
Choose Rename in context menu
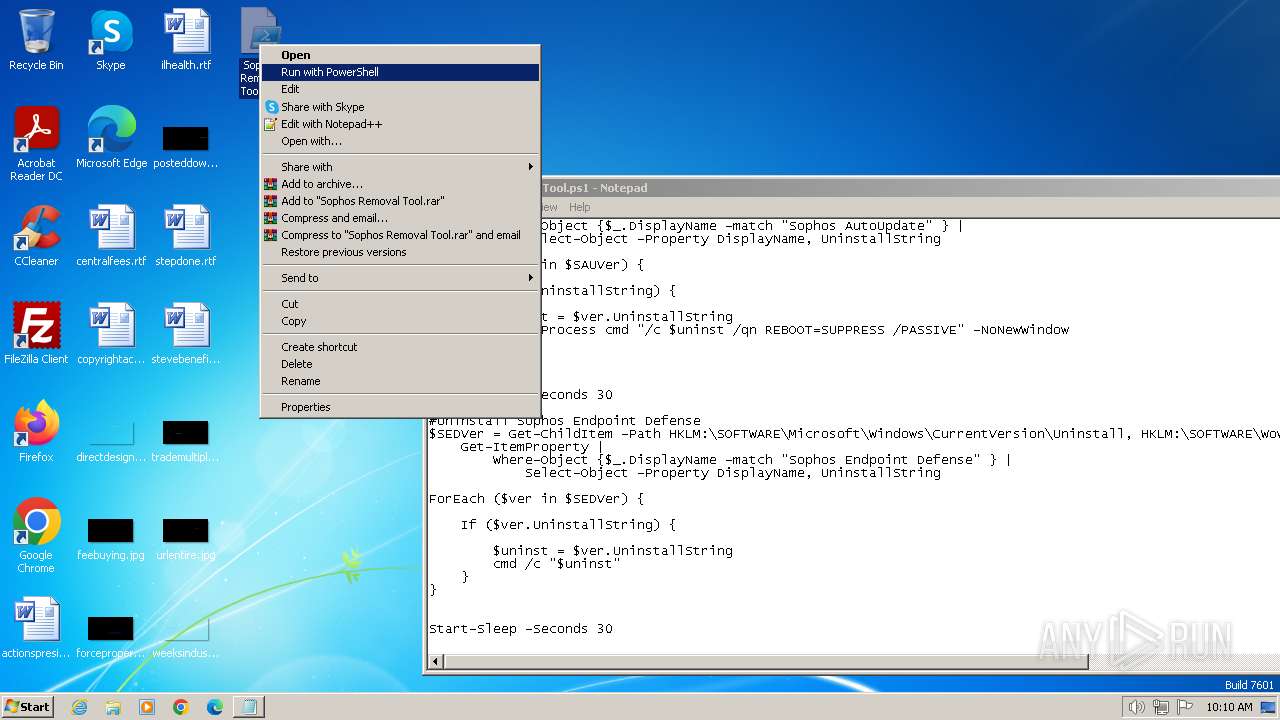400,381
